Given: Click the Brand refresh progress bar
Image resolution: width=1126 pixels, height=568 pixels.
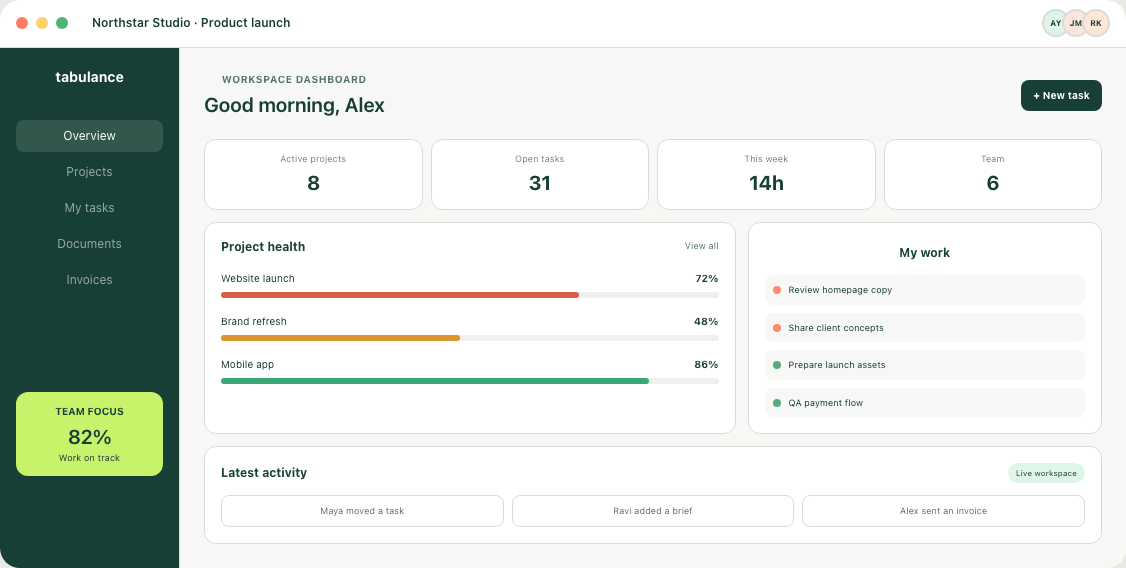Looking at the screenshot, I should point(470,338).
